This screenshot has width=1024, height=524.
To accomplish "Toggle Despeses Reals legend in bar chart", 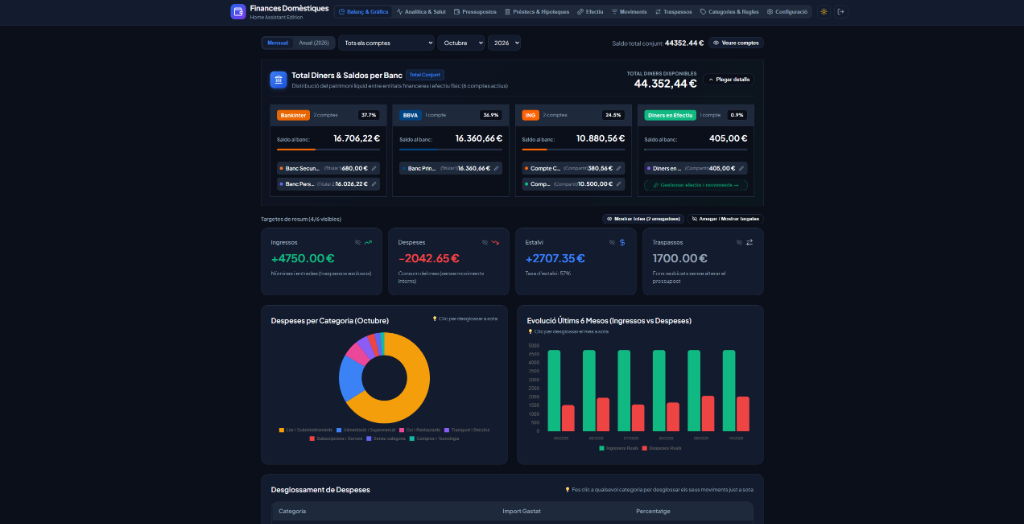I will [x=662, y=448].
